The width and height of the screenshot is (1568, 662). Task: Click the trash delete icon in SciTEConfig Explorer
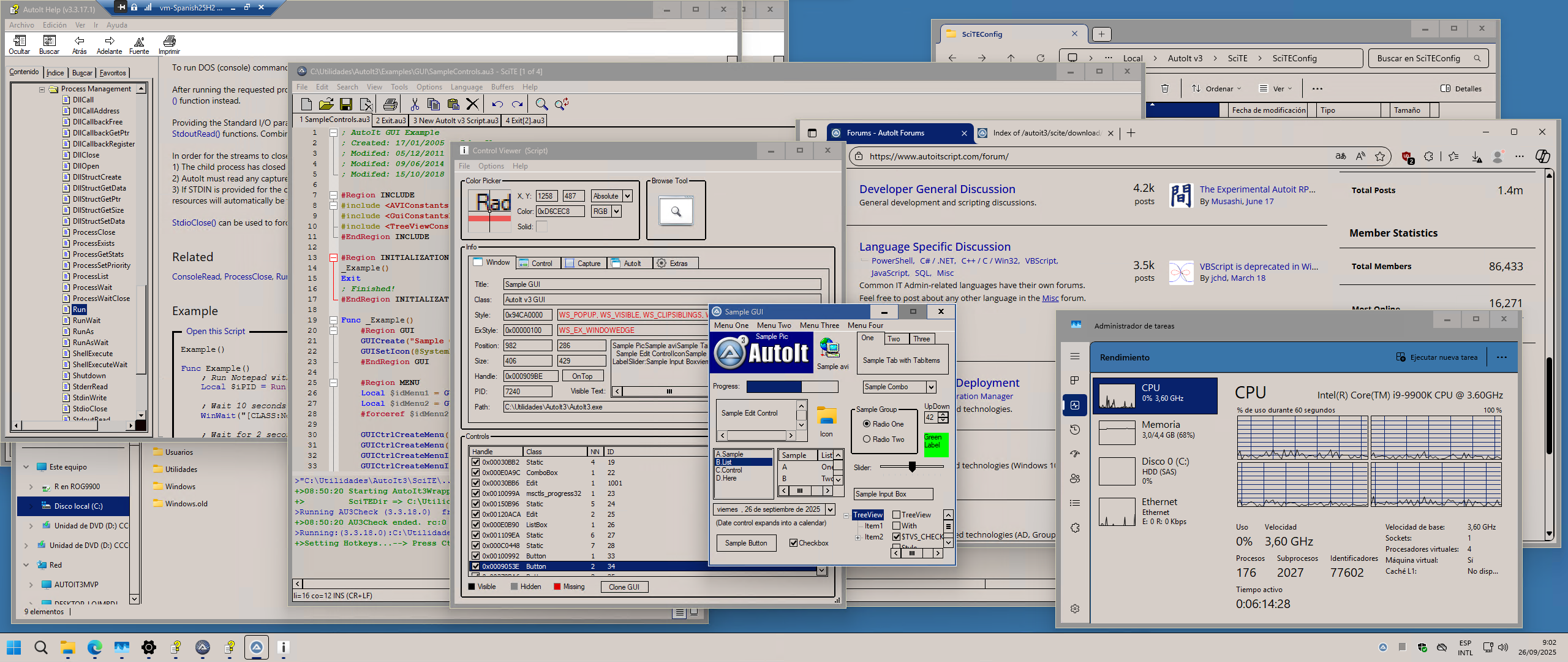pyautogui.click(x=1165, y=88)
